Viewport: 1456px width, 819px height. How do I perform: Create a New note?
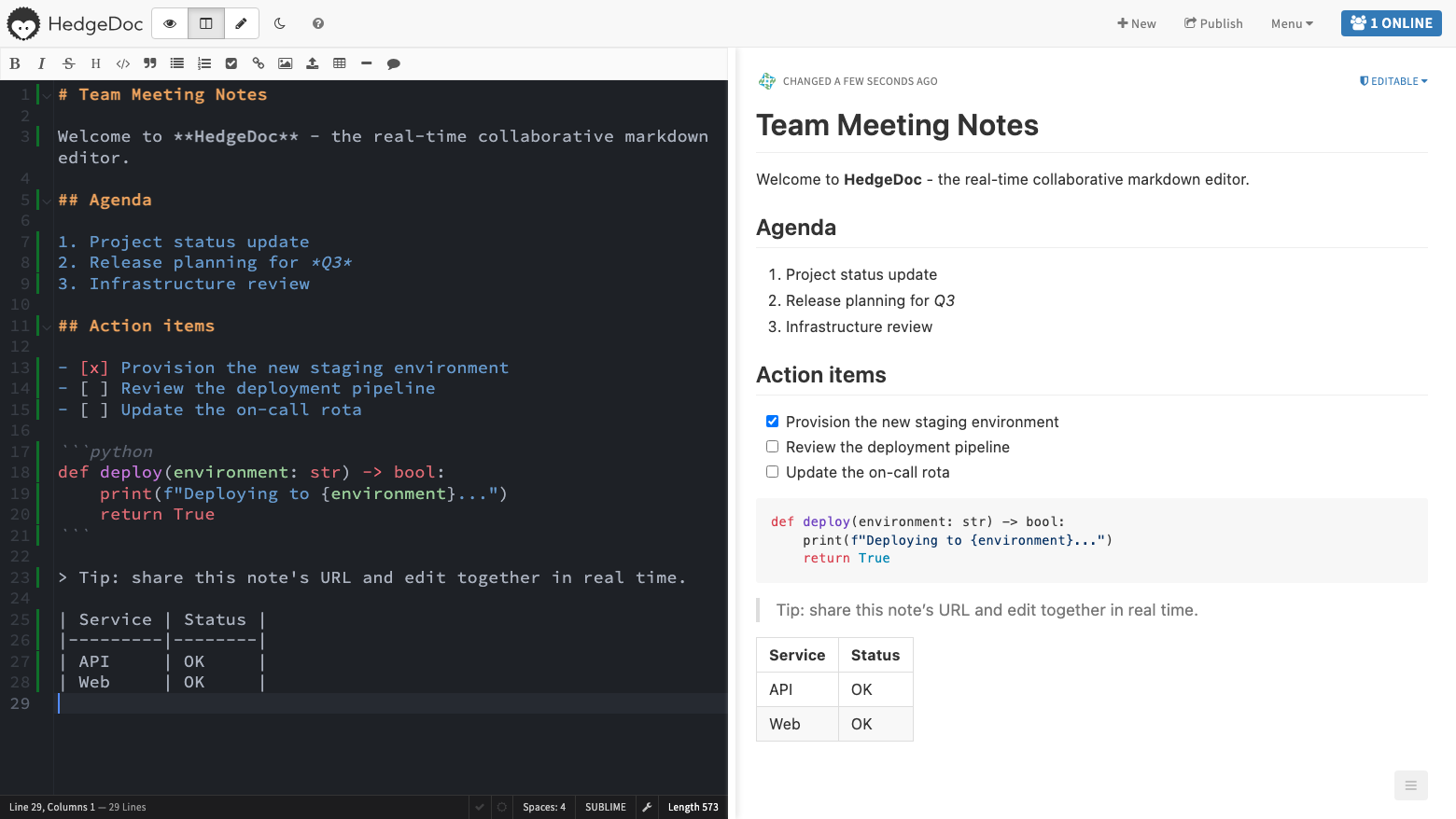point(1137,23)
